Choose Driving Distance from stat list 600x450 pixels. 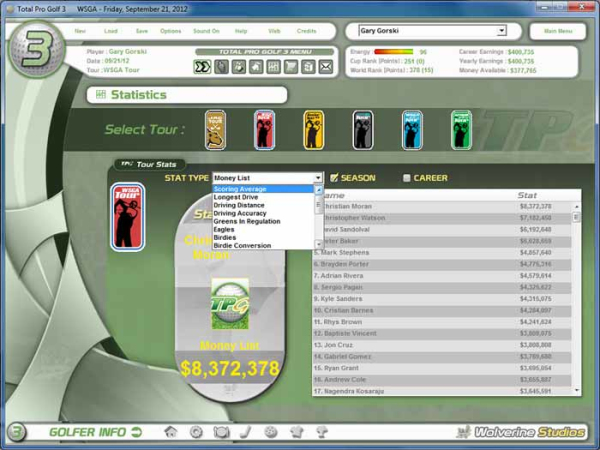(263, 205)
